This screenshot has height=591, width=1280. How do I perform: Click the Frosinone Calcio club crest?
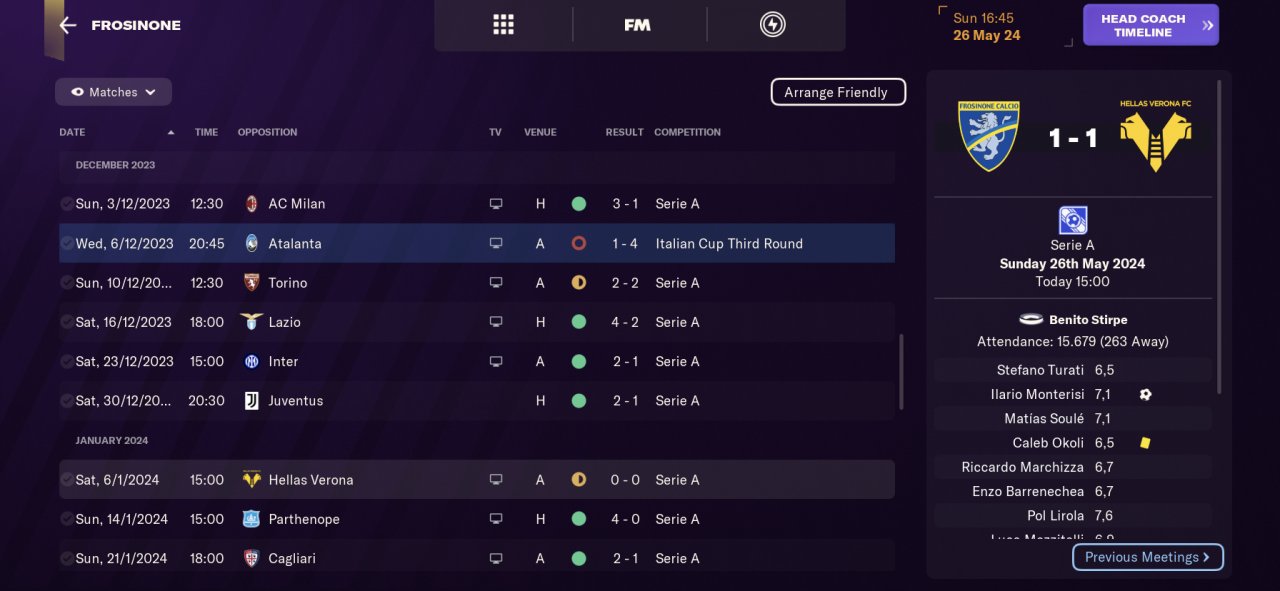989,135
